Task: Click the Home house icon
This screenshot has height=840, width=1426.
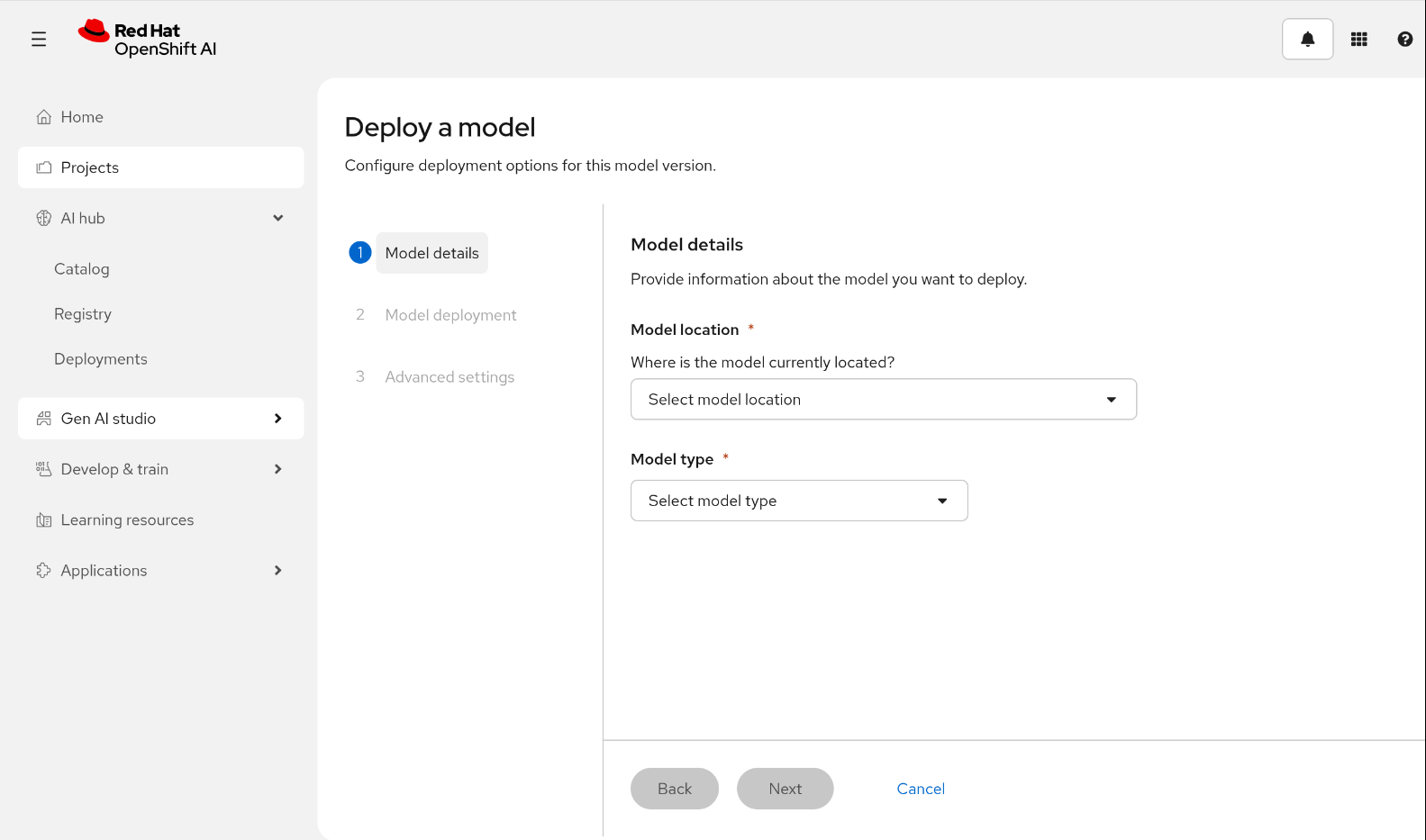Action: pyautogui.click(x=43, y=117)
